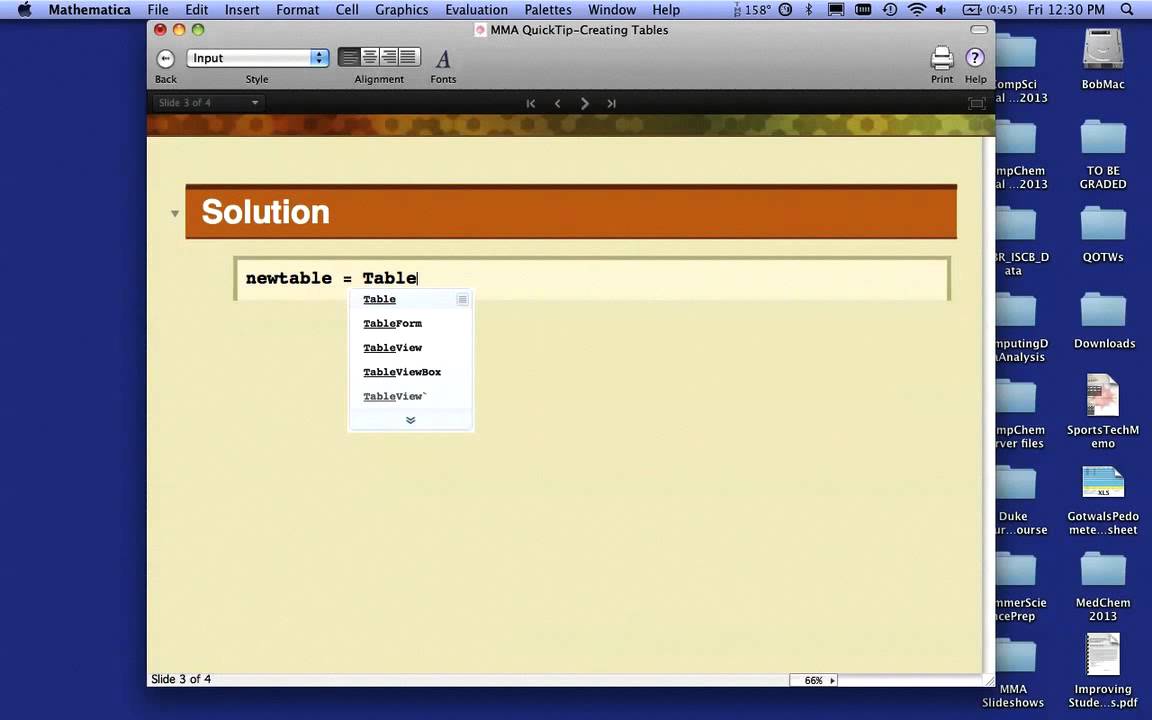Screen dimensions: 1152x720
Task: Open the Window menu
Action: click(612, 10)
